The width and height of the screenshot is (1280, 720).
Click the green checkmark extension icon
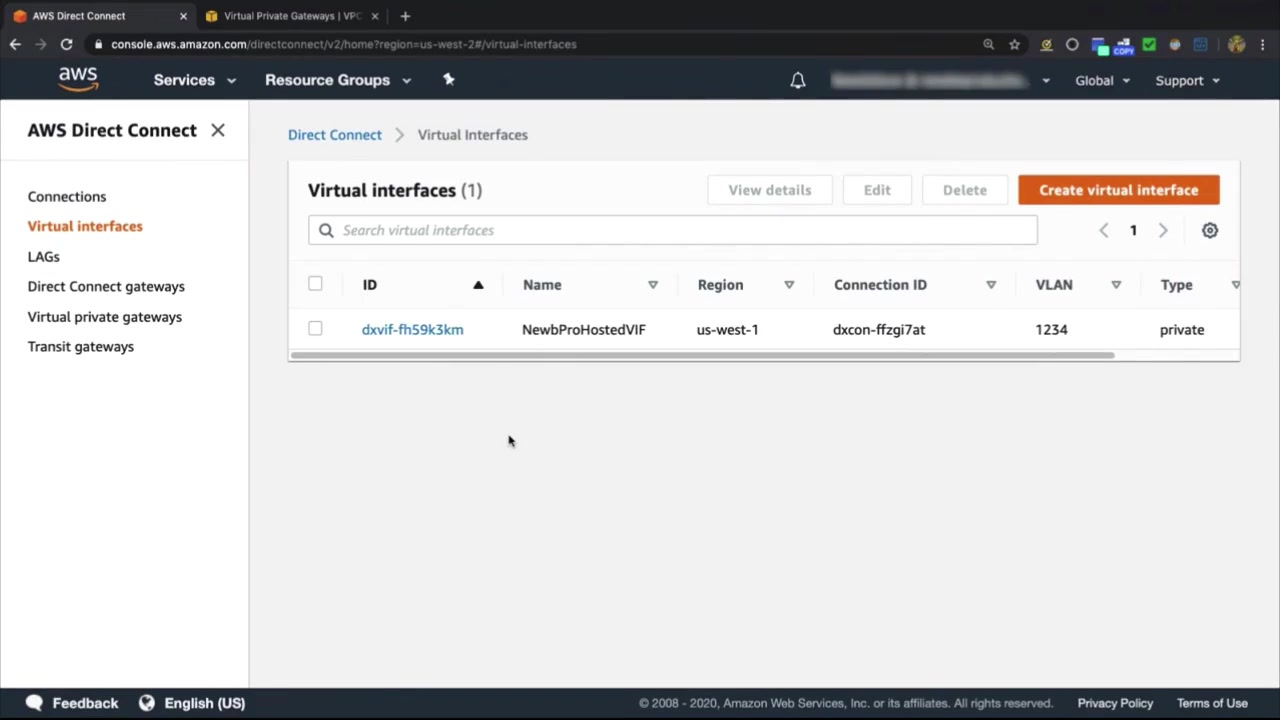pos(1149,44)
